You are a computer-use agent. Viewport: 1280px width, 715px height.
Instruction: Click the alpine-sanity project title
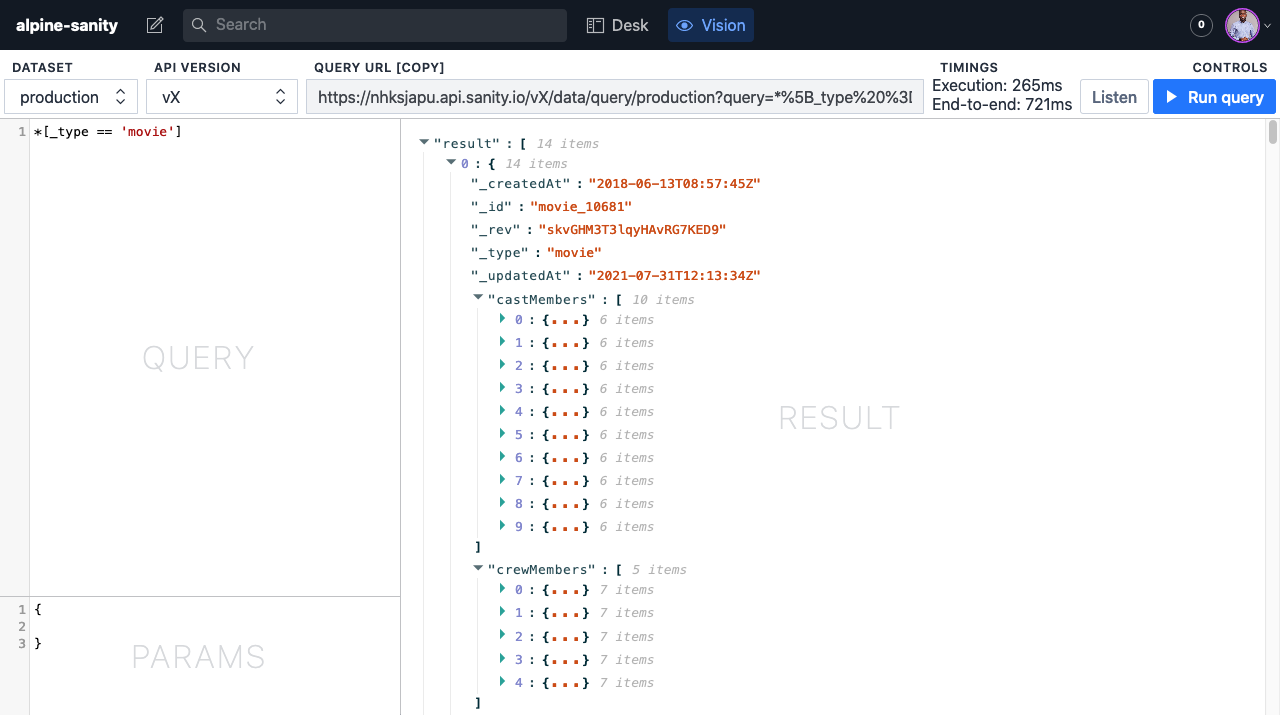coord(67,25)
